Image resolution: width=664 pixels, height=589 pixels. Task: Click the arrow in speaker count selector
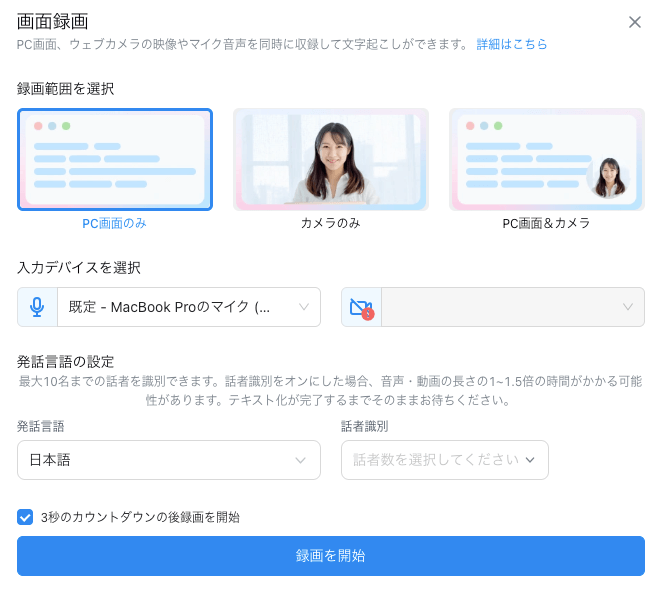tap(530, 460)
